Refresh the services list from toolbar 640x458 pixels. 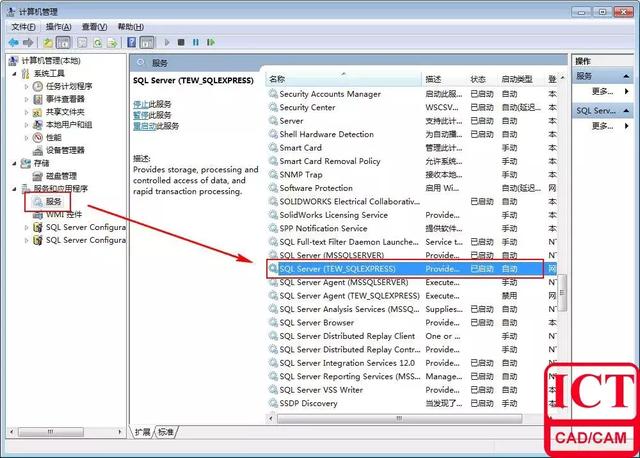coord(97,42)
